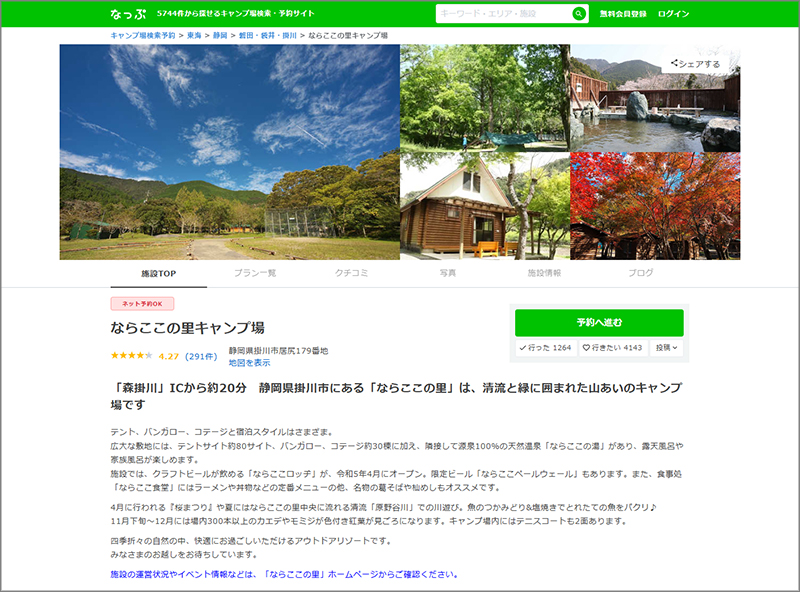800x592 pixels.
Task: Click 無料会員登録 in the header
Action: pyautogui.click(x=623, y=14)
